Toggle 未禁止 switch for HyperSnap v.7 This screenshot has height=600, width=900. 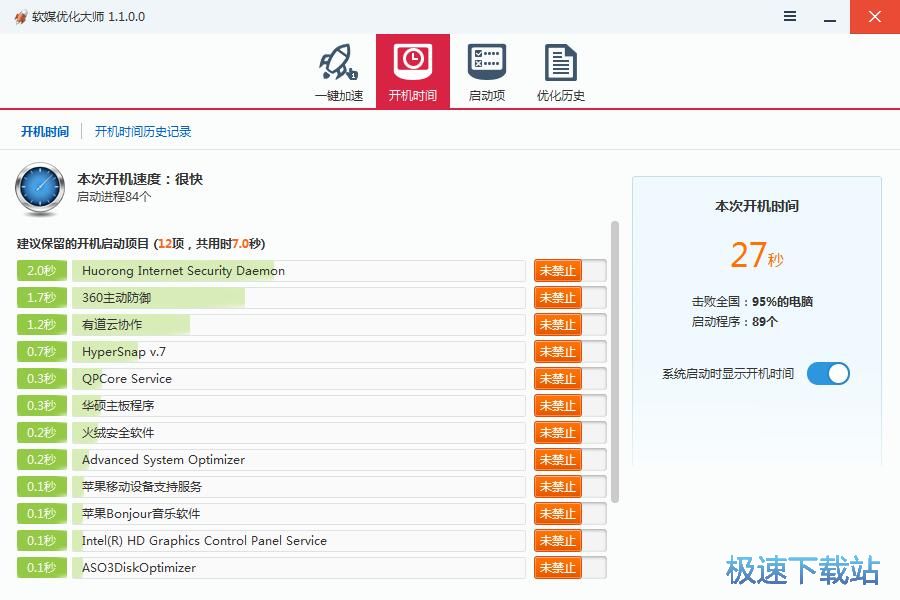[x=570, y=351]
